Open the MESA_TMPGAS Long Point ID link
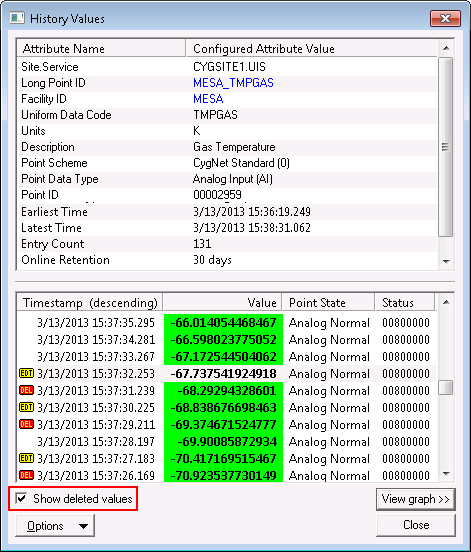The width and height of the screenshot is (471, 552). 233,83
